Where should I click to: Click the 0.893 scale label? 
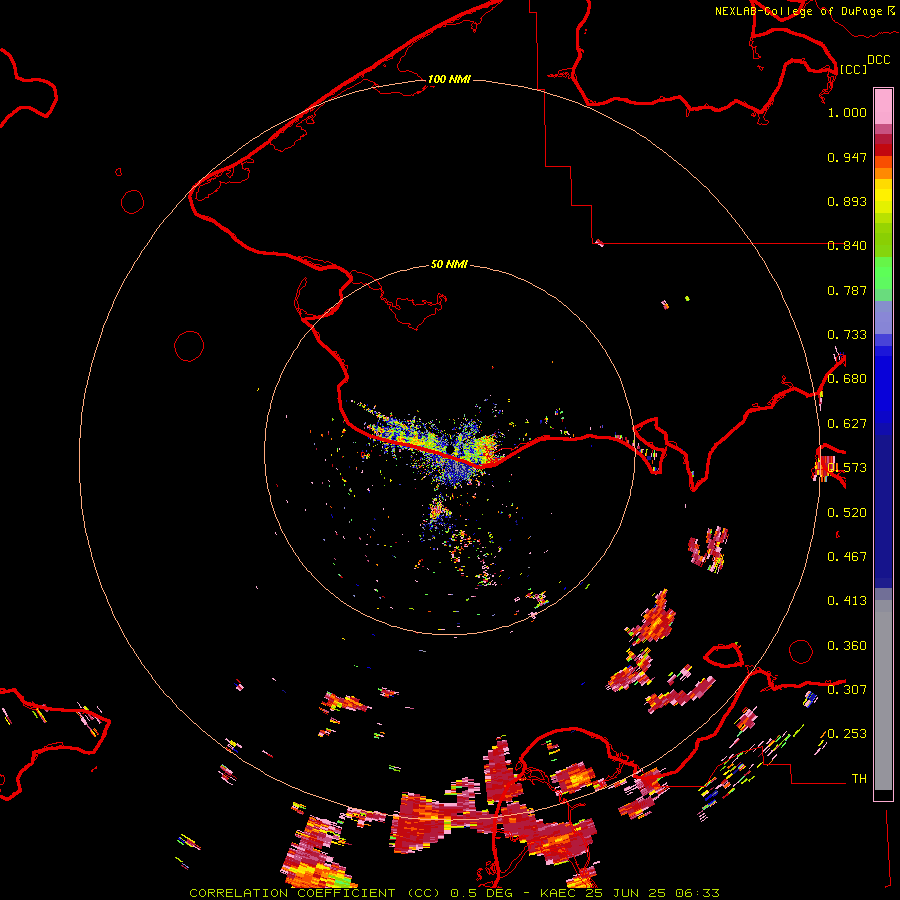point(847,201)
